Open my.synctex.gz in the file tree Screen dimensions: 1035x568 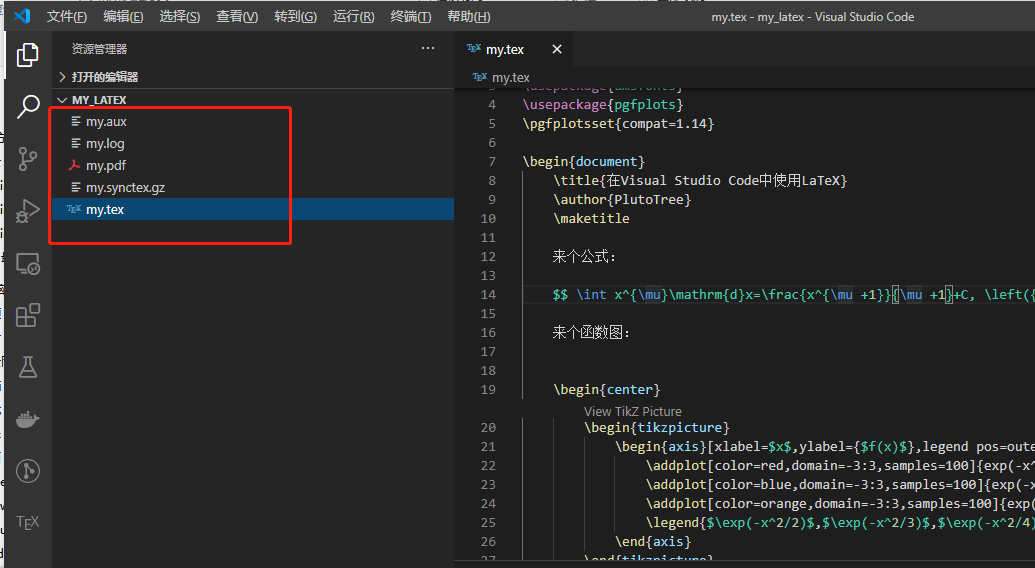(125, 187)
